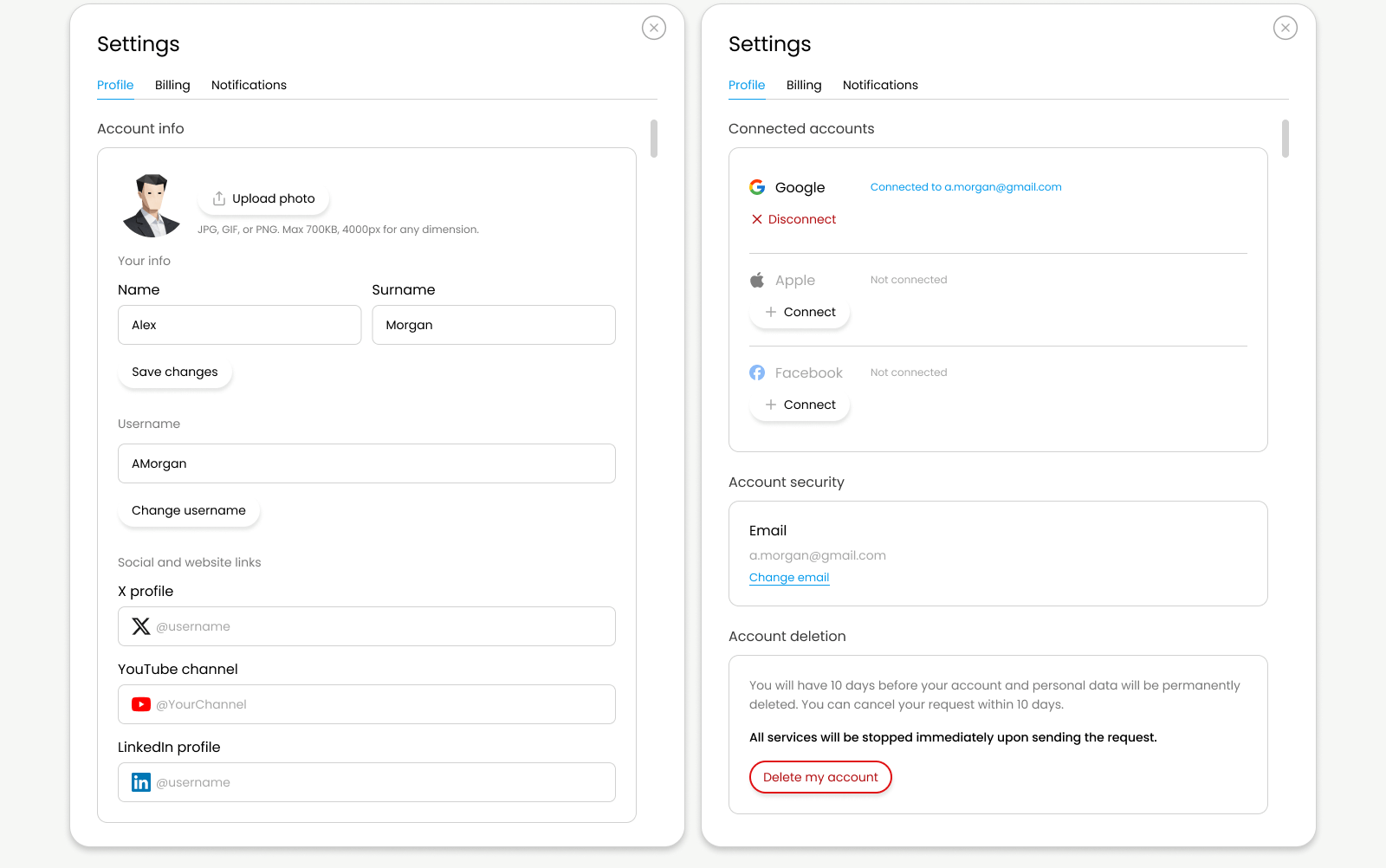
Task: Click the right panel's vertical scrollbar
Action: tap(1286, 139)
